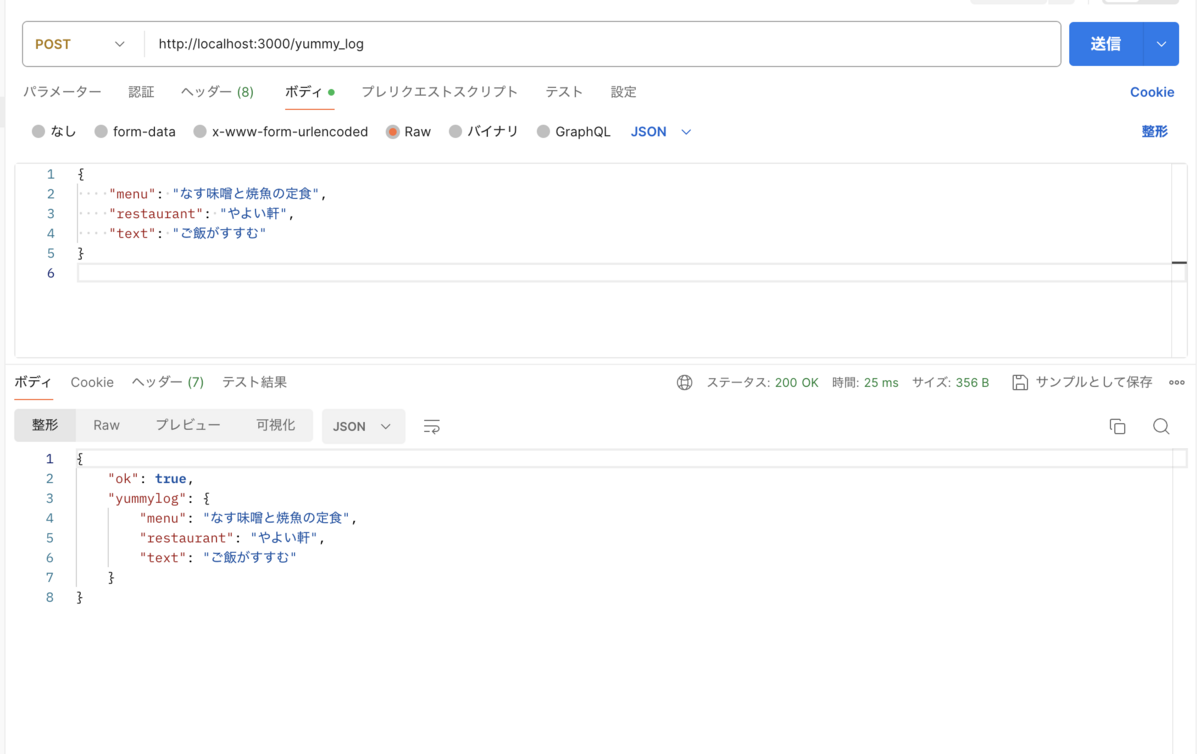
Task: Open the Send button dropdown arrow
Action: point(1161,44)
